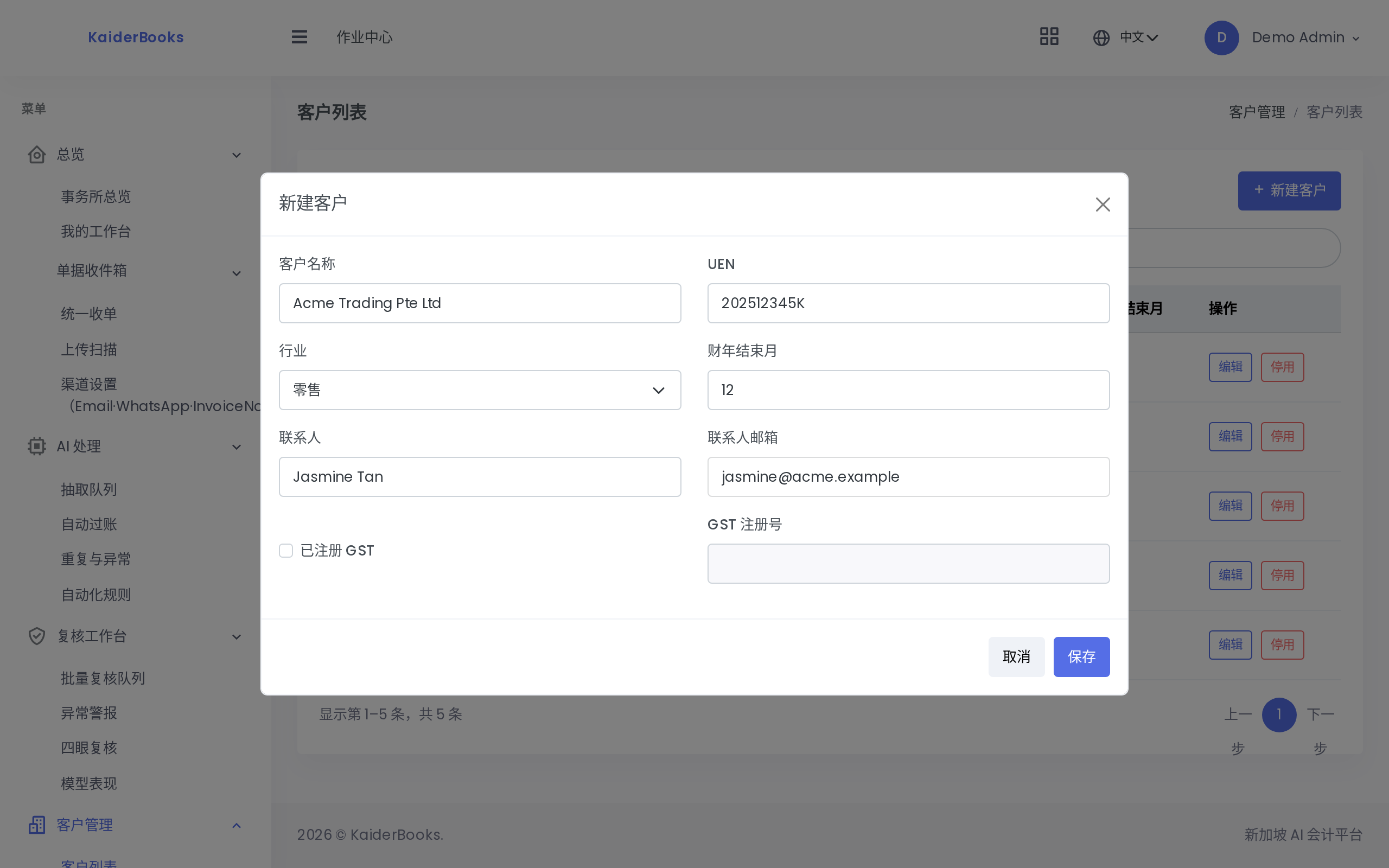The height and width of the screenshot is (868, 1389).
Task: Tick the 已注册 GST checkbox
Action: (x=286, y=551)
